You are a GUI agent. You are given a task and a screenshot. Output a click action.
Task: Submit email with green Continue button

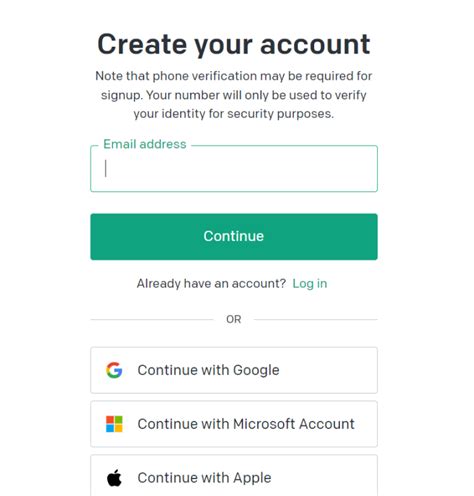click(234, 237)
